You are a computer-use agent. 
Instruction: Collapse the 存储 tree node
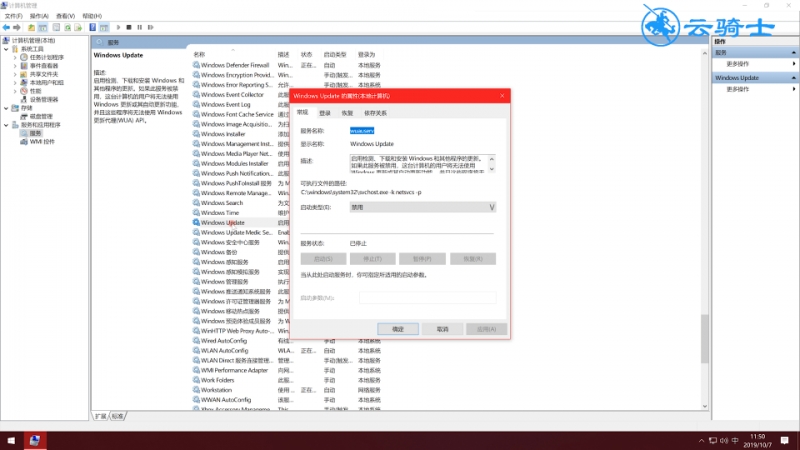(x=6, y=108)
